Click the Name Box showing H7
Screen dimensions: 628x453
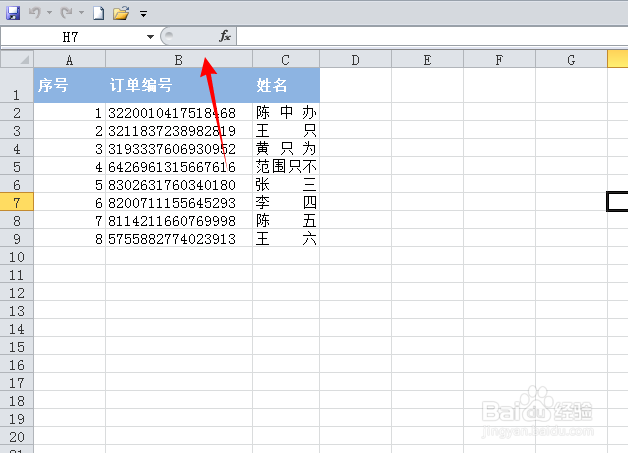[x=72, y=37]
